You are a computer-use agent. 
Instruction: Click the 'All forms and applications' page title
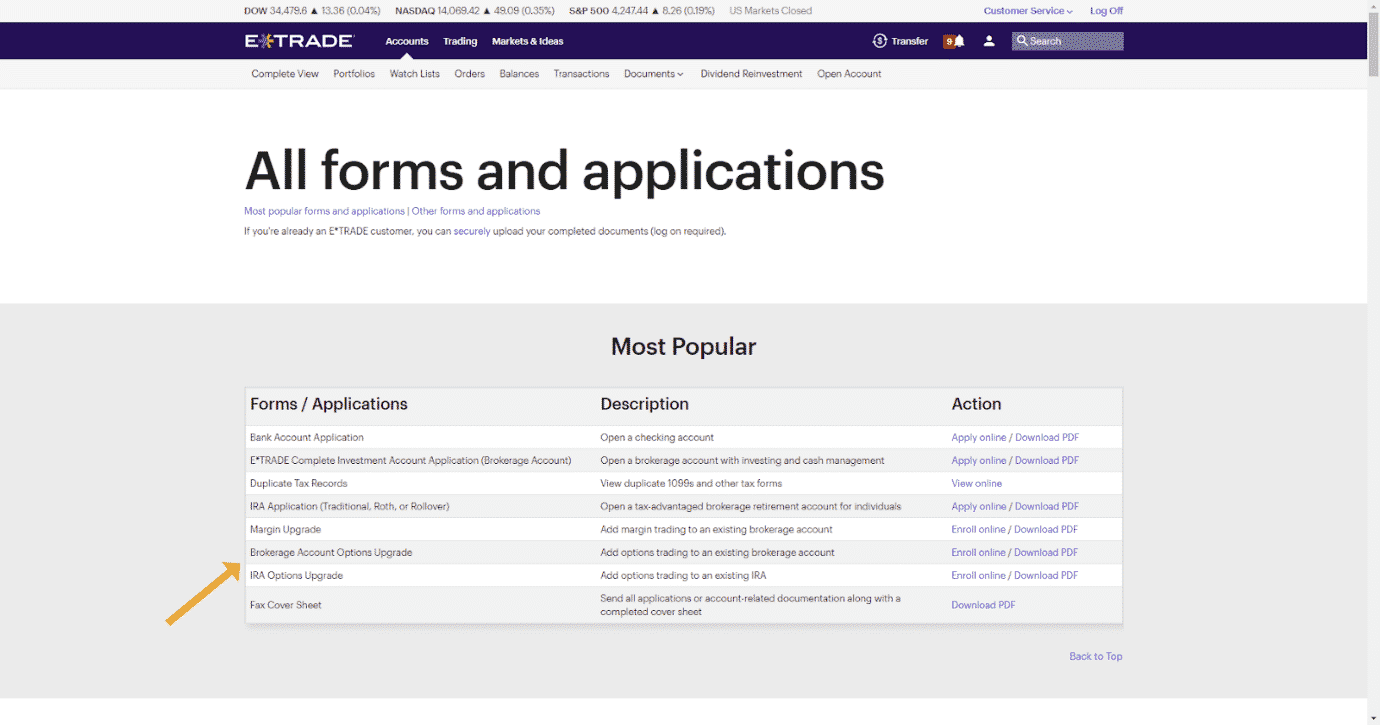565,170
